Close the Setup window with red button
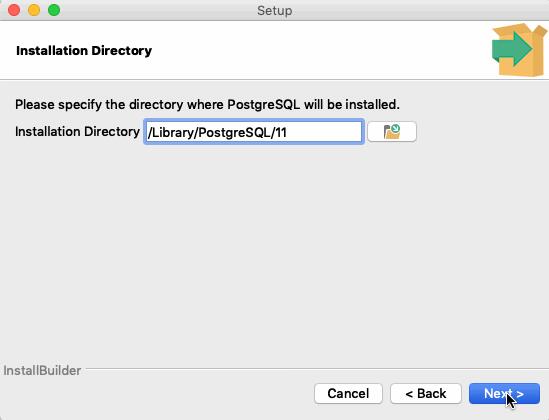549x420 pixels. tap(14, 10)
